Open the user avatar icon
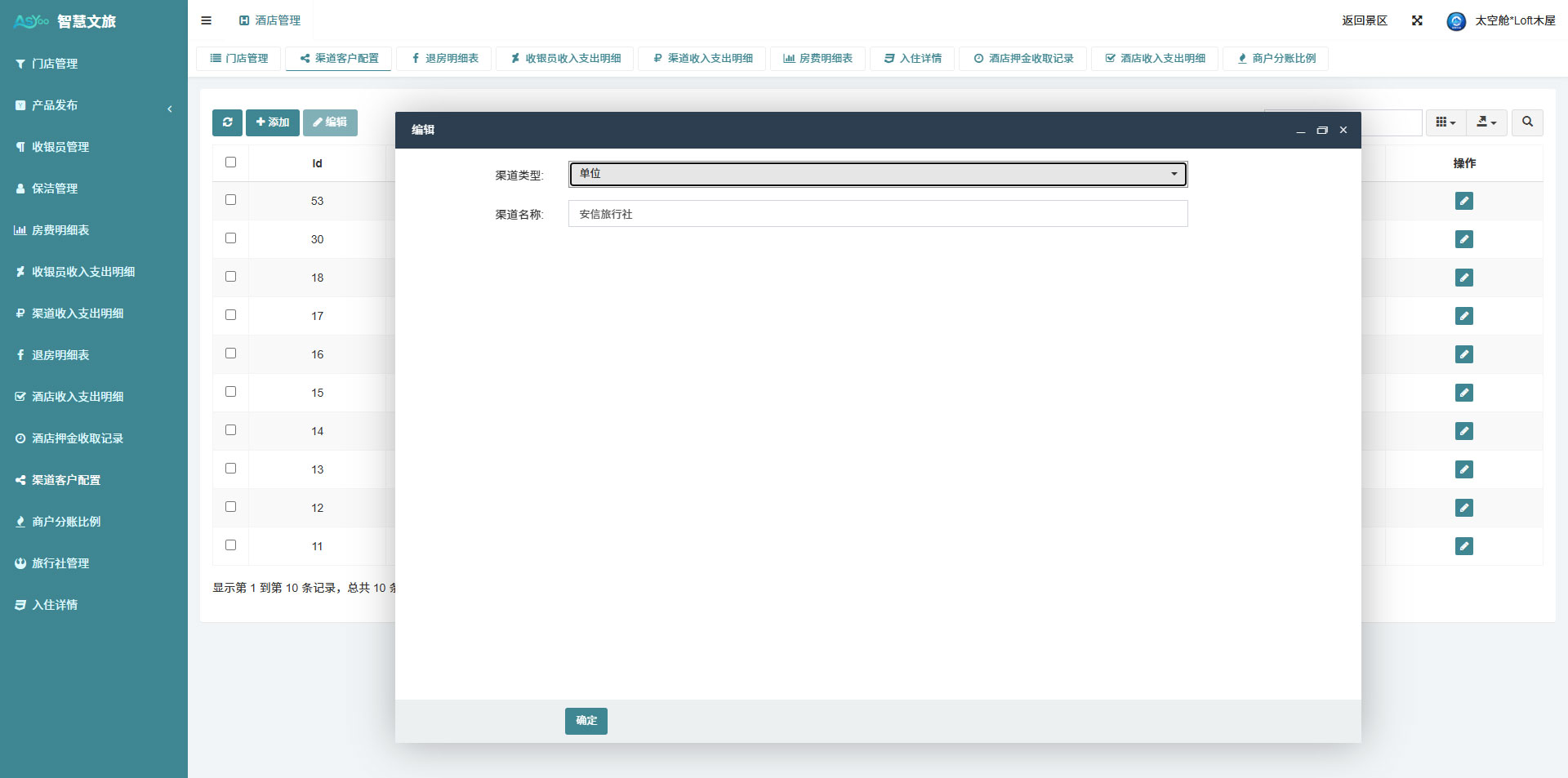 1456,21
